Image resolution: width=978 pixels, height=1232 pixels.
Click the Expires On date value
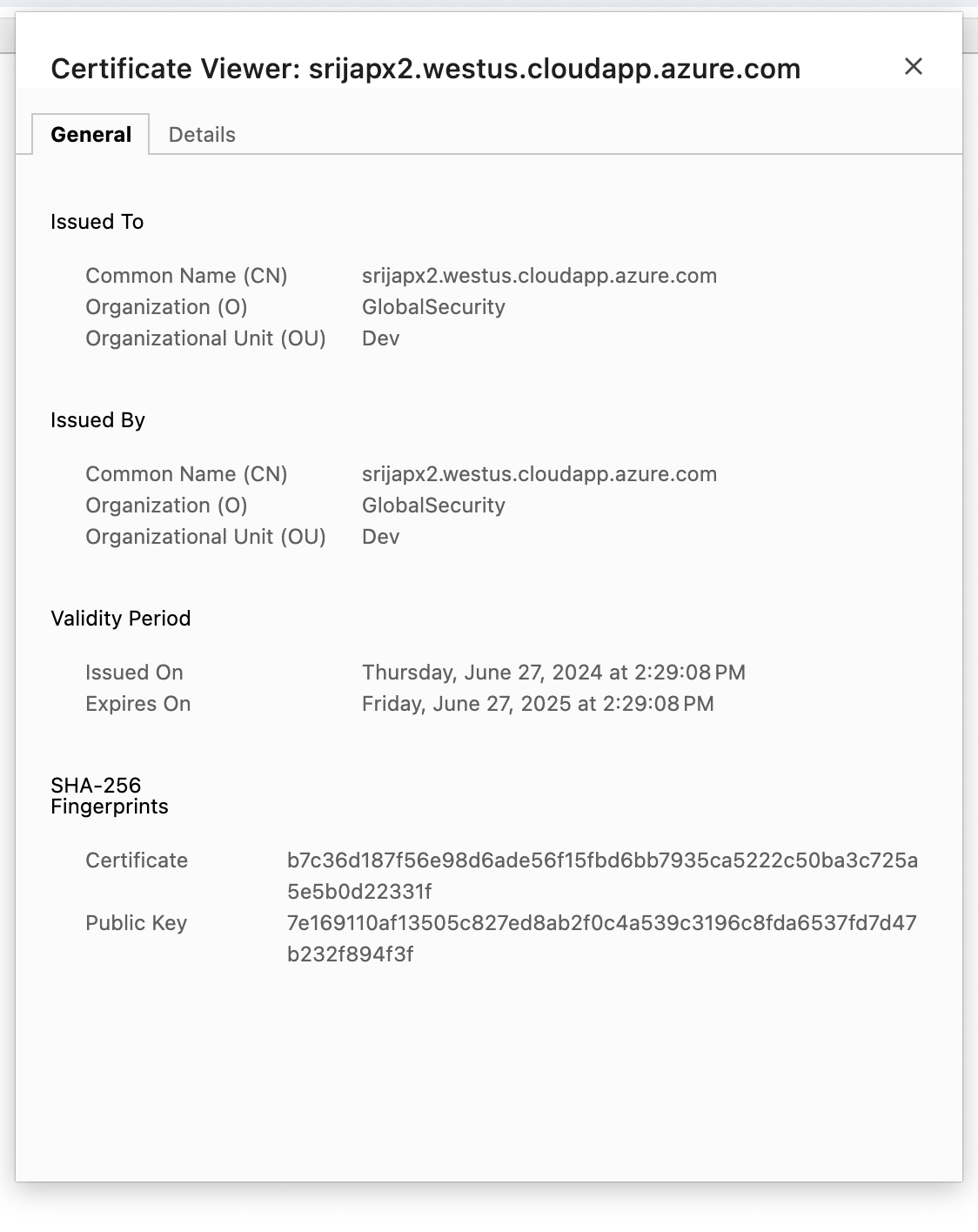point(538,704)
